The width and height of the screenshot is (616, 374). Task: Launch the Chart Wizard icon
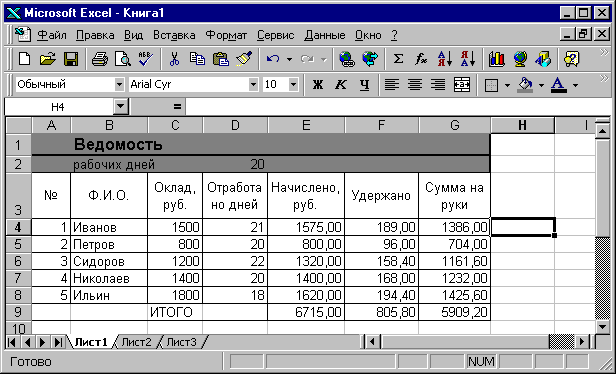497,59
